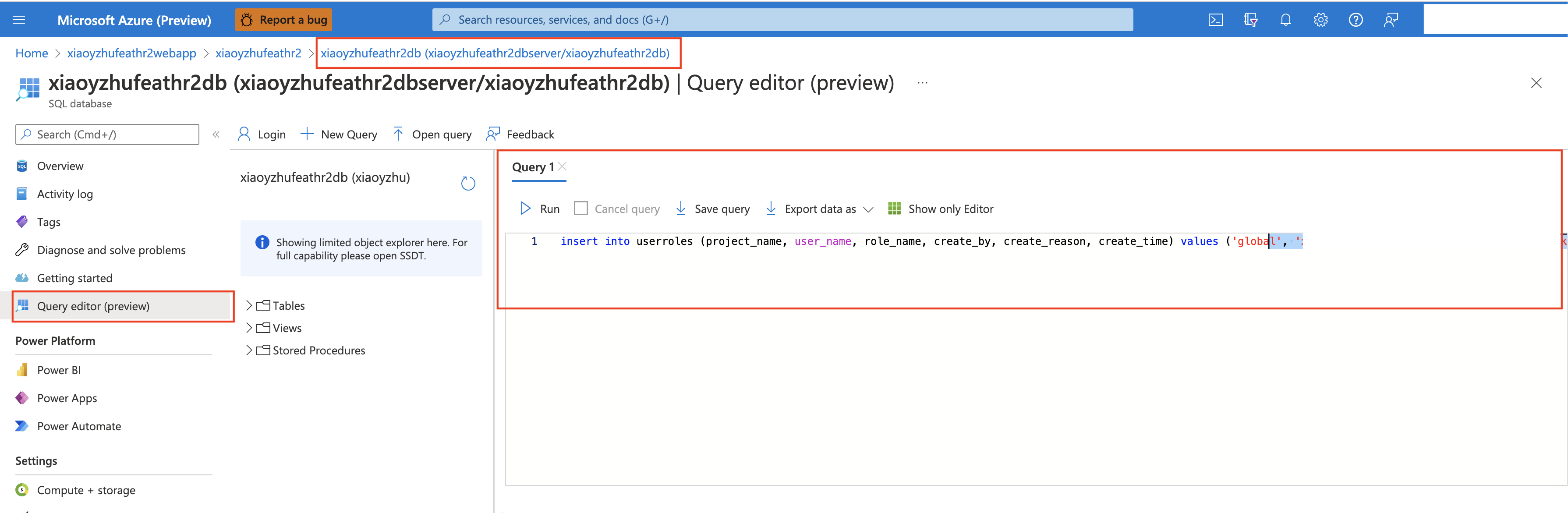Run the query
Screen dimensions: 1568x513
click(x=539, y=209)
